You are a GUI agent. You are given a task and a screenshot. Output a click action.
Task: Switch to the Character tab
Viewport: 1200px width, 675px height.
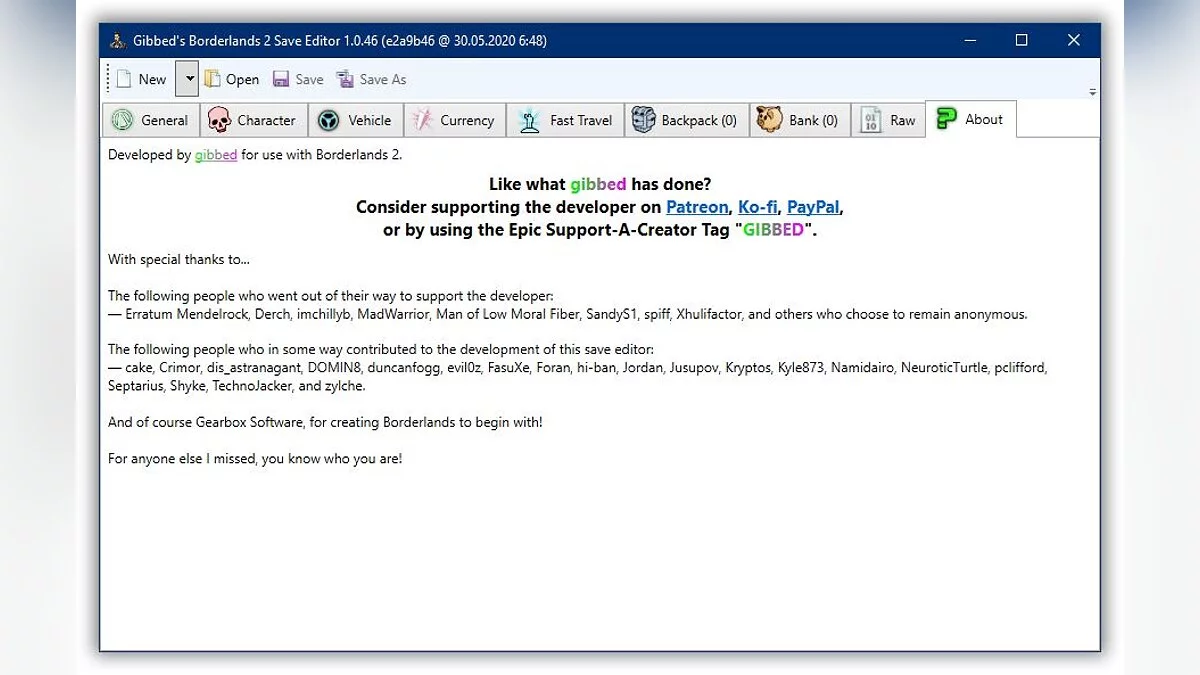(x=253, y=120)
